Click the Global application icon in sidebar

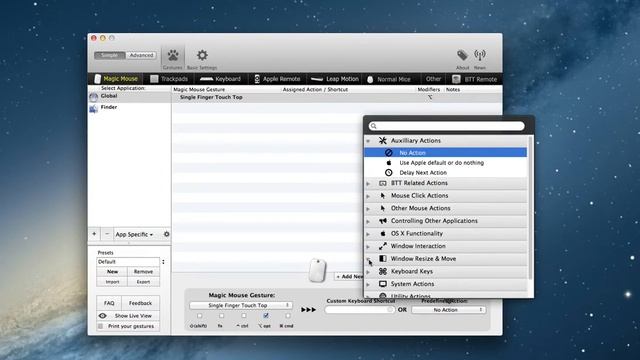pos(93,97)
